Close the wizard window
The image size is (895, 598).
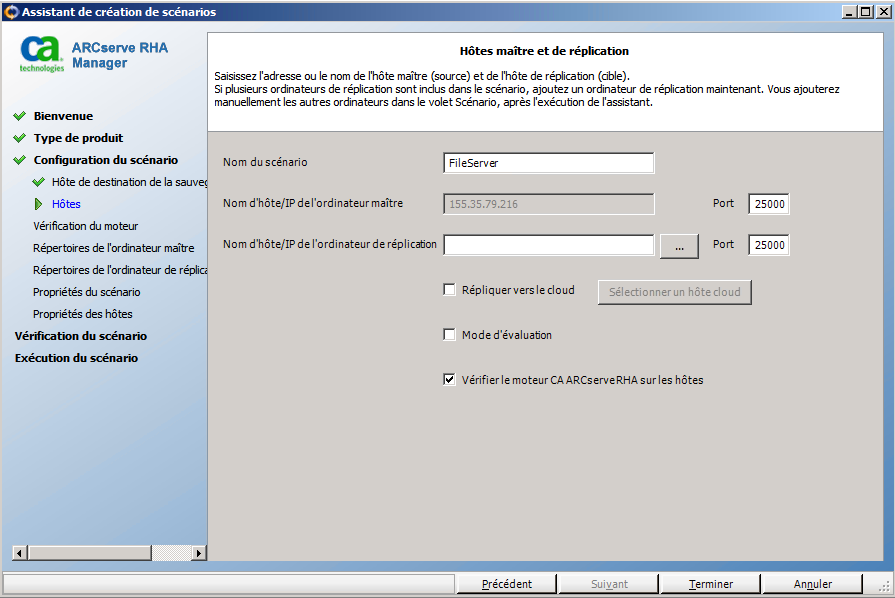click(884, 11)
